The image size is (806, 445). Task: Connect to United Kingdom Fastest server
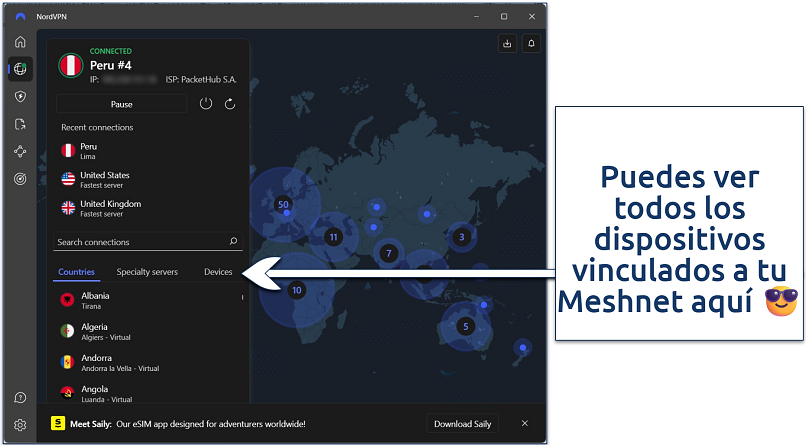[x=148, y=208]
